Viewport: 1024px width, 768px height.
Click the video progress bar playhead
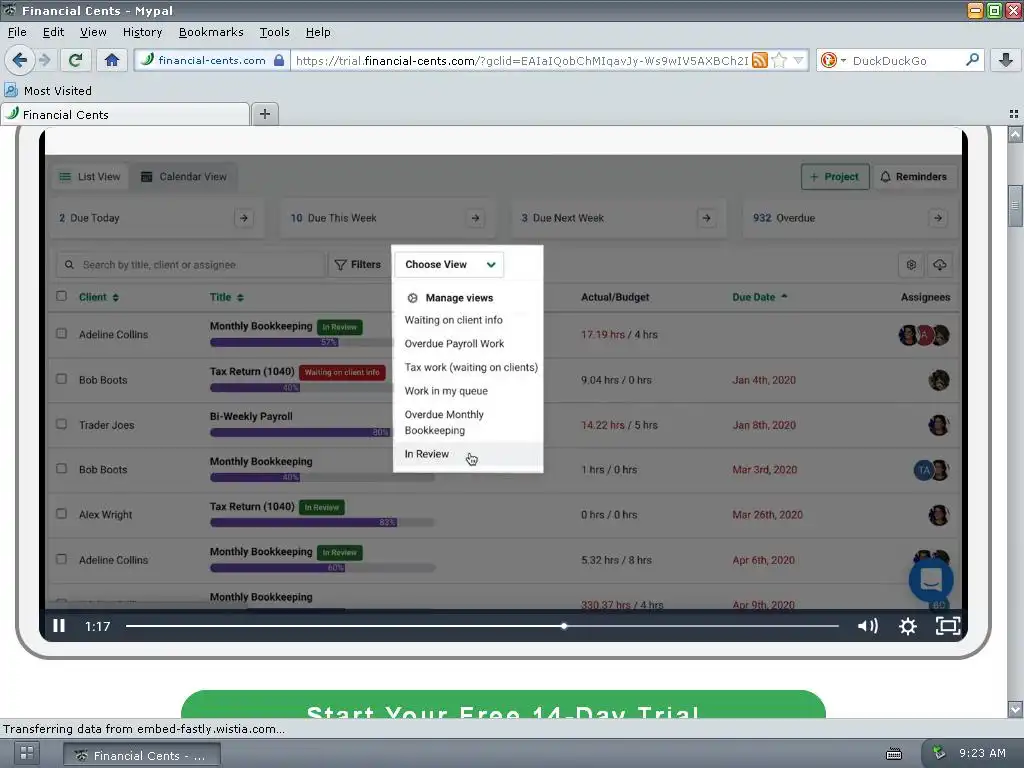point(564,626)
